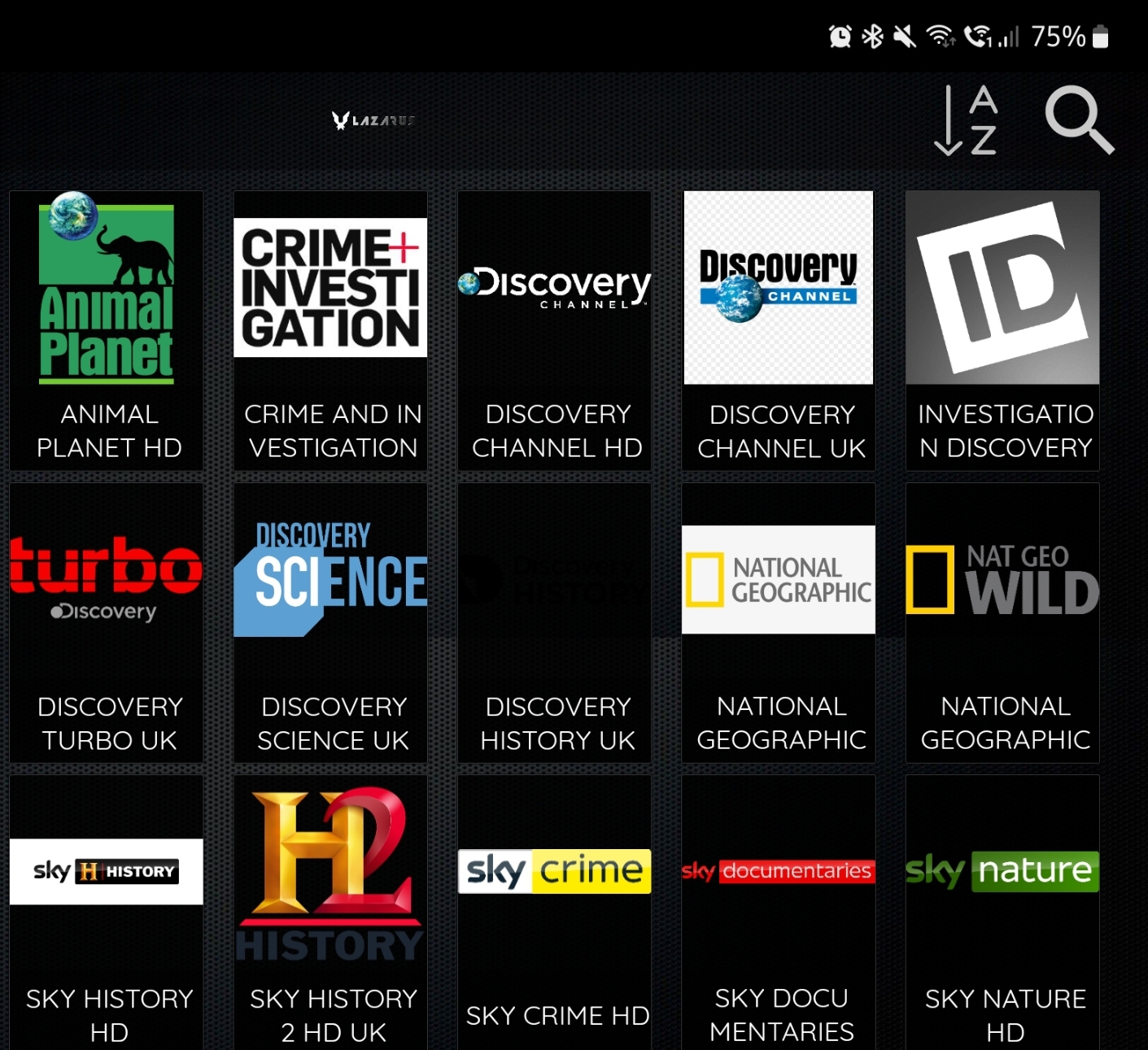Tap the Sky History HD logo
Image resolution: width=1148 pixels, height=1050 pixels.
(x=107, y=871)
